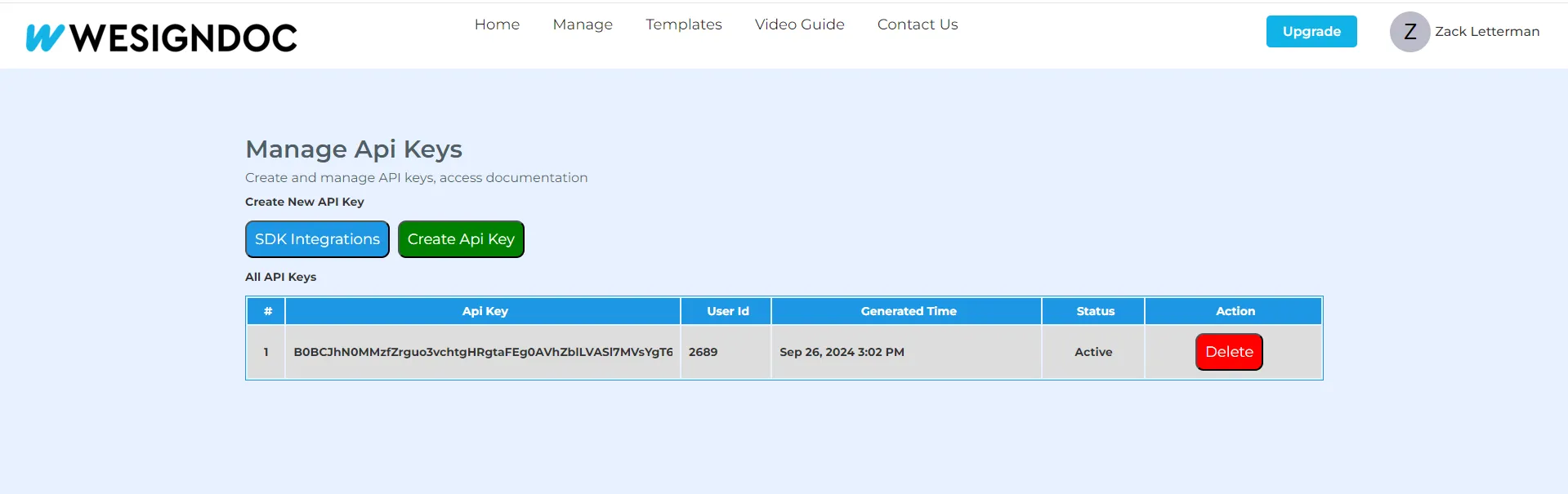This screenshot has height=494, width=1568.
Task: Click the user ID value 2689
Action: tap(703, 352)
